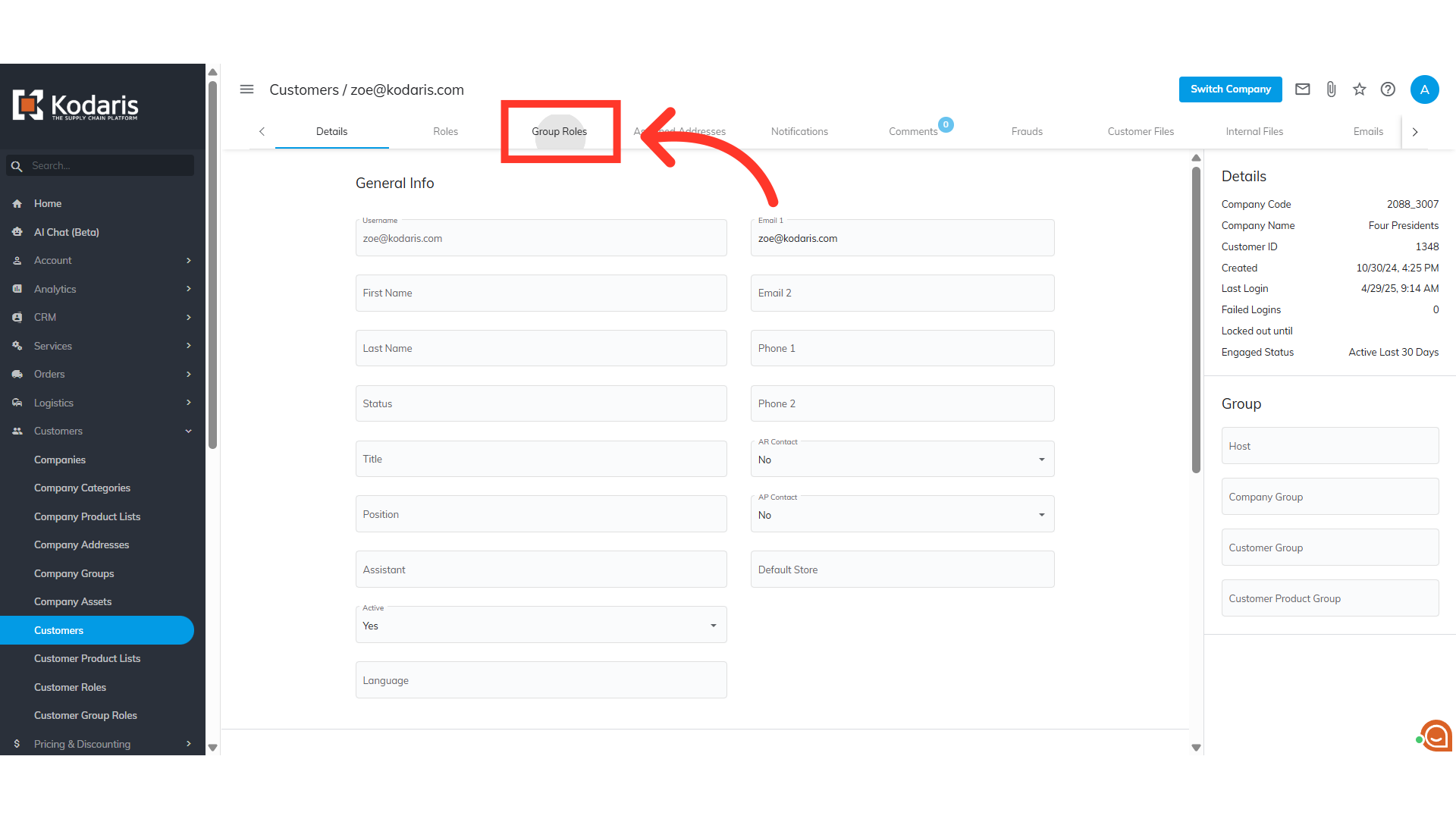Image resolution: width=1456 pixels, height=819 pixels.
Task: Open the orange chat support widget
Action: (x=1436, y=735)
